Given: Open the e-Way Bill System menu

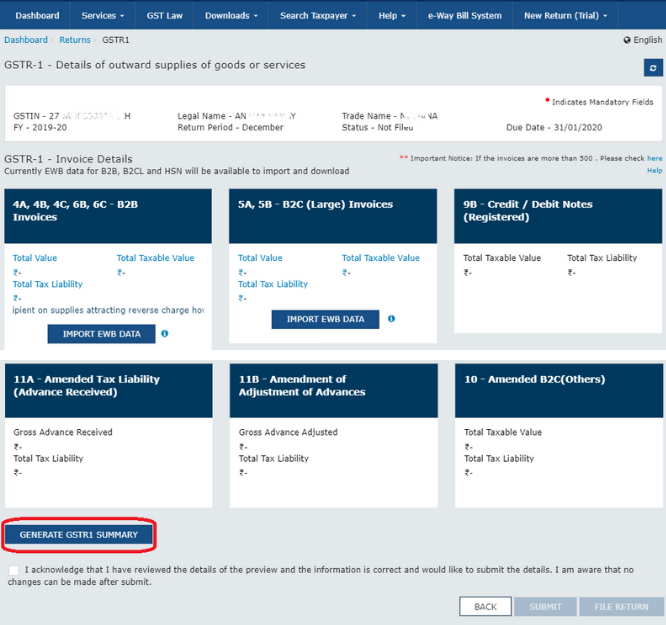Looking at the screenshot, I should tap(464, 16).
